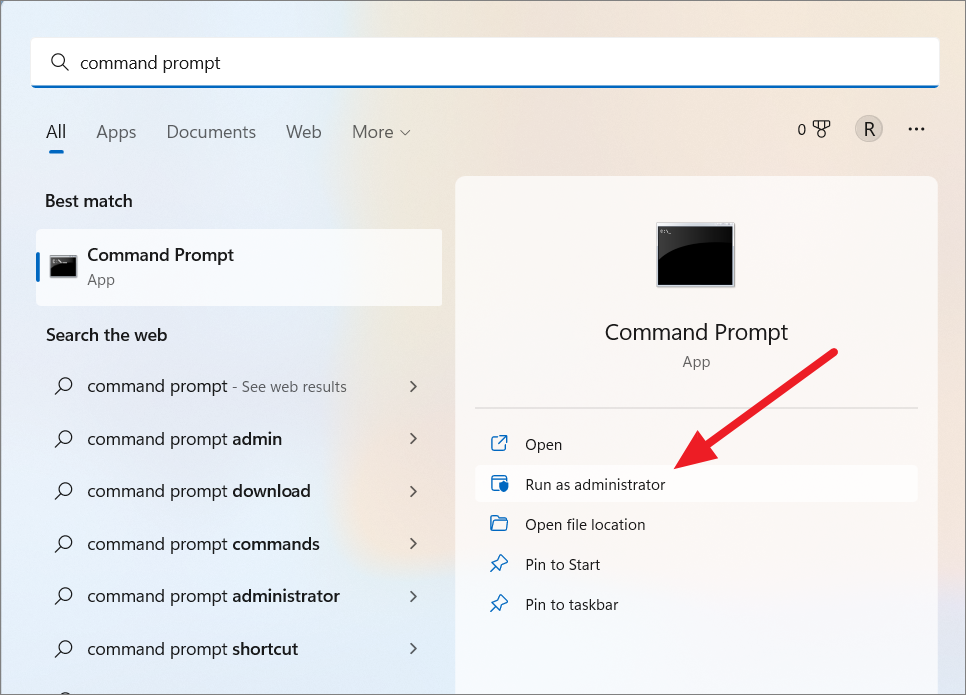Click the Pin to taskbar pin icon
The height and width of the screenshot is (695, 966).
[499, 604]
